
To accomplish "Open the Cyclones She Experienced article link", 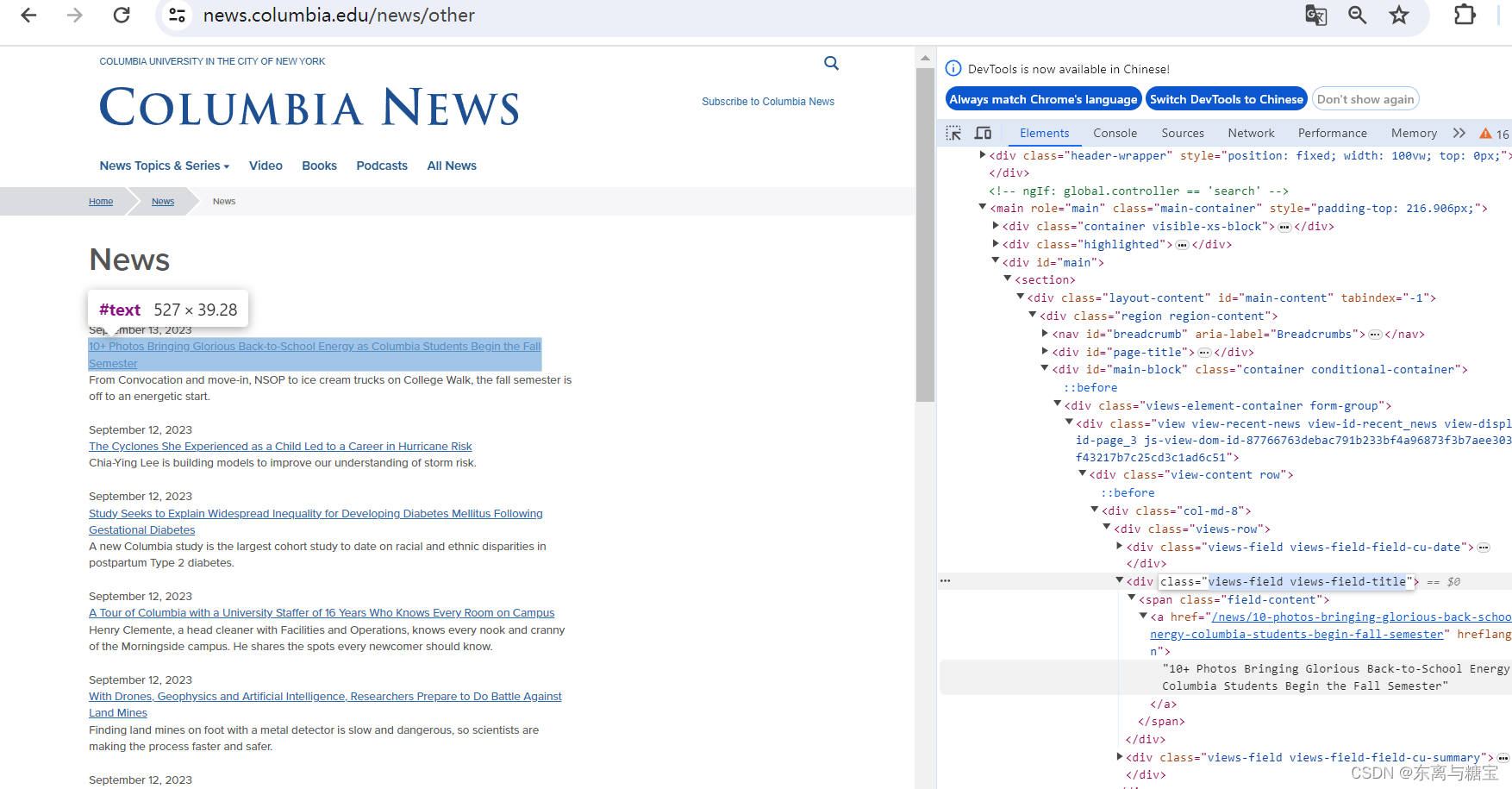I will [280, 447].
